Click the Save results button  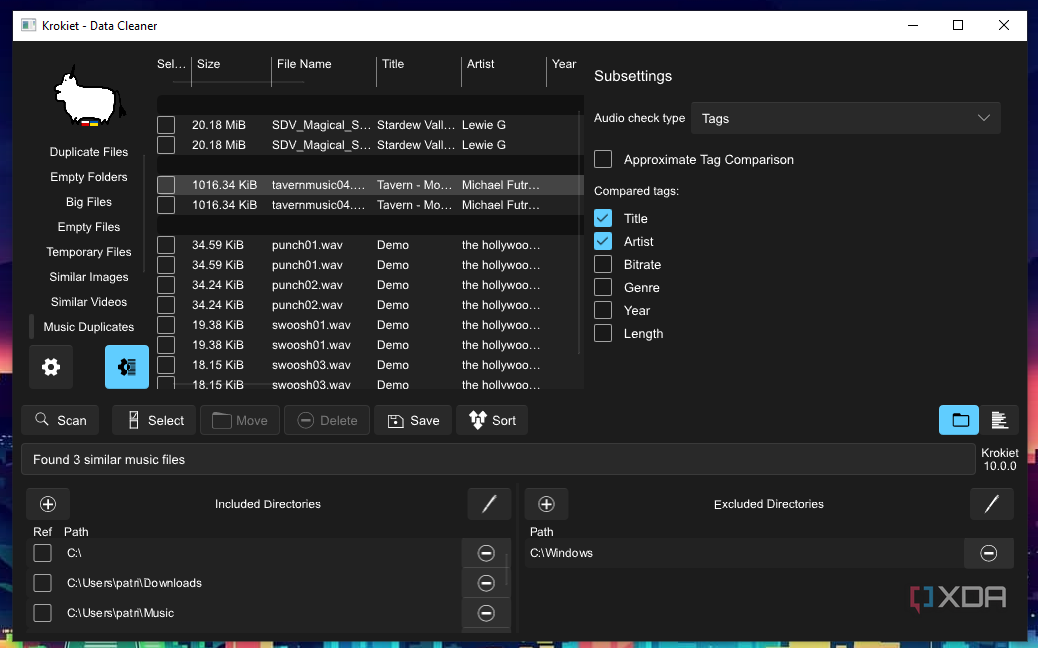[x=413, y=420]
